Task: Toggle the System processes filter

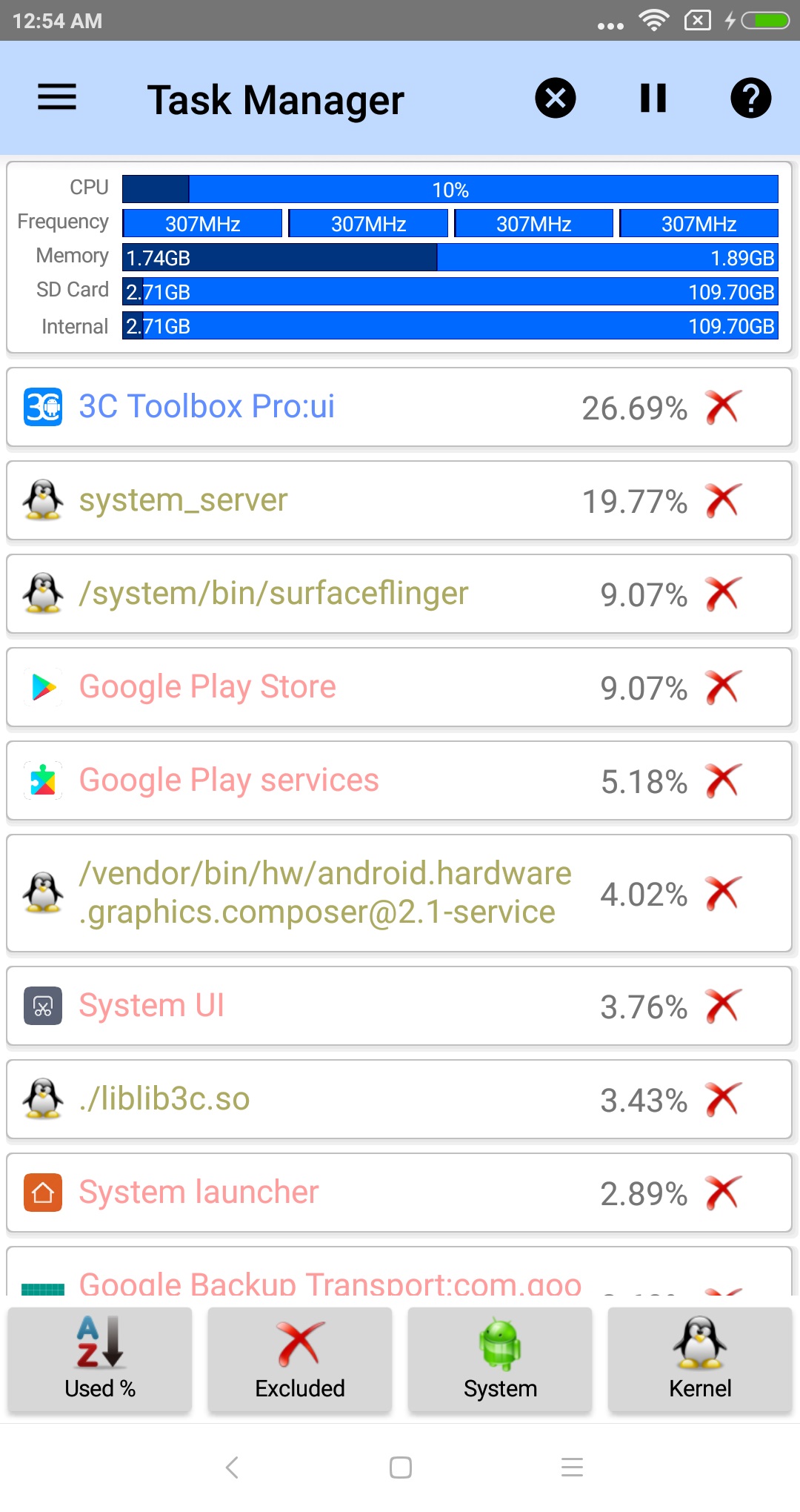Action: point(500,1360)
